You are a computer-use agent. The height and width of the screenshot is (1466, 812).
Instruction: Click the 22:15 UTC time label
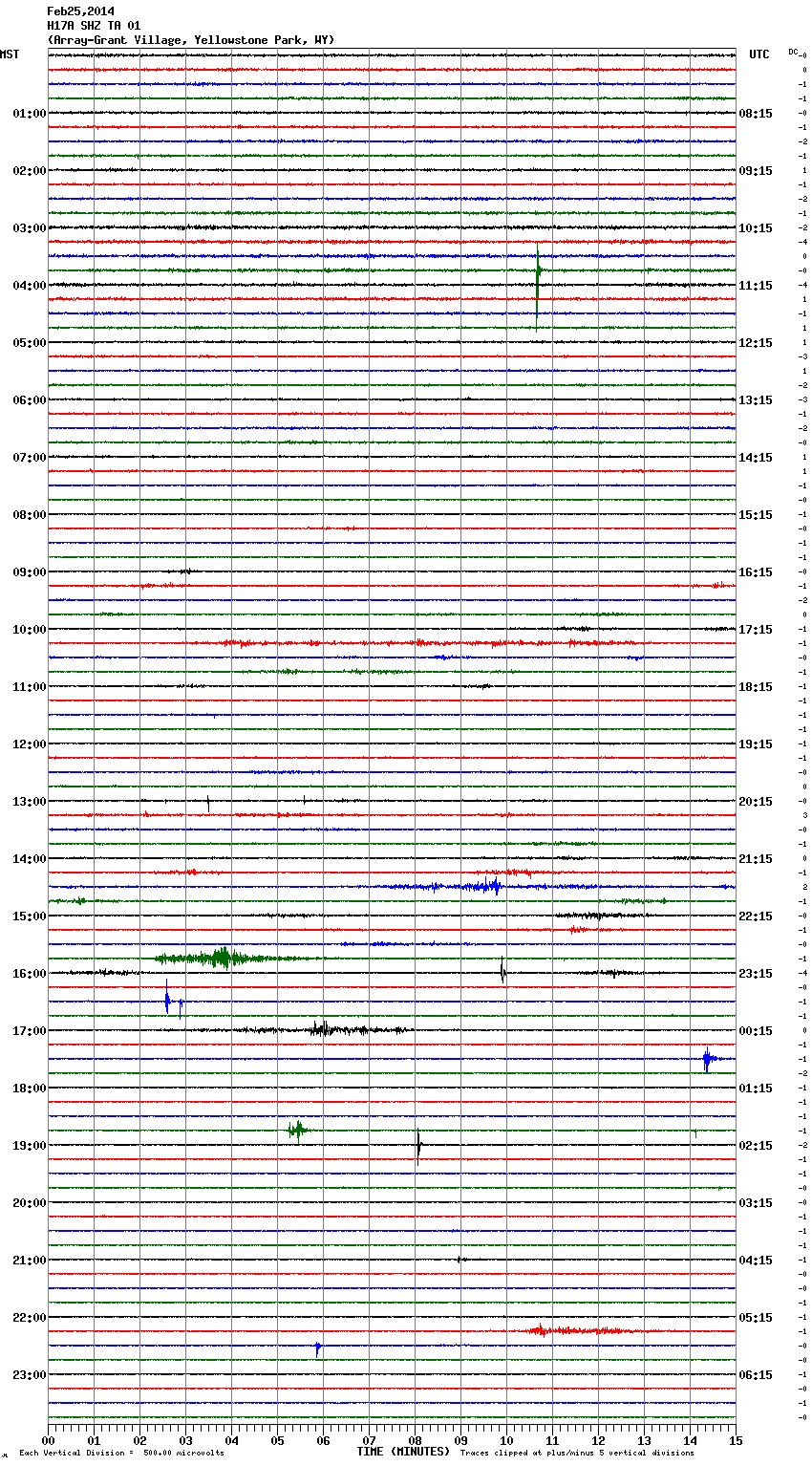click(756, 916)
